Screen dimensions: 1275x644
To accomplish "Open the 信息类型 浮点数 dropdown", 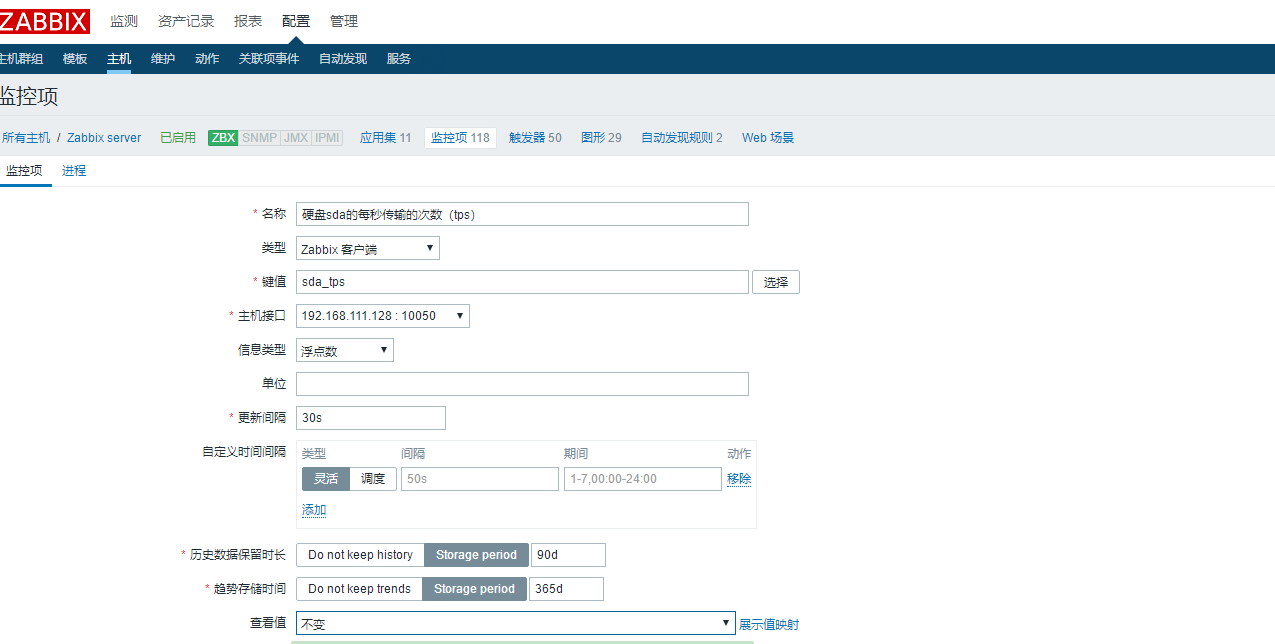I will coord(345,350).
